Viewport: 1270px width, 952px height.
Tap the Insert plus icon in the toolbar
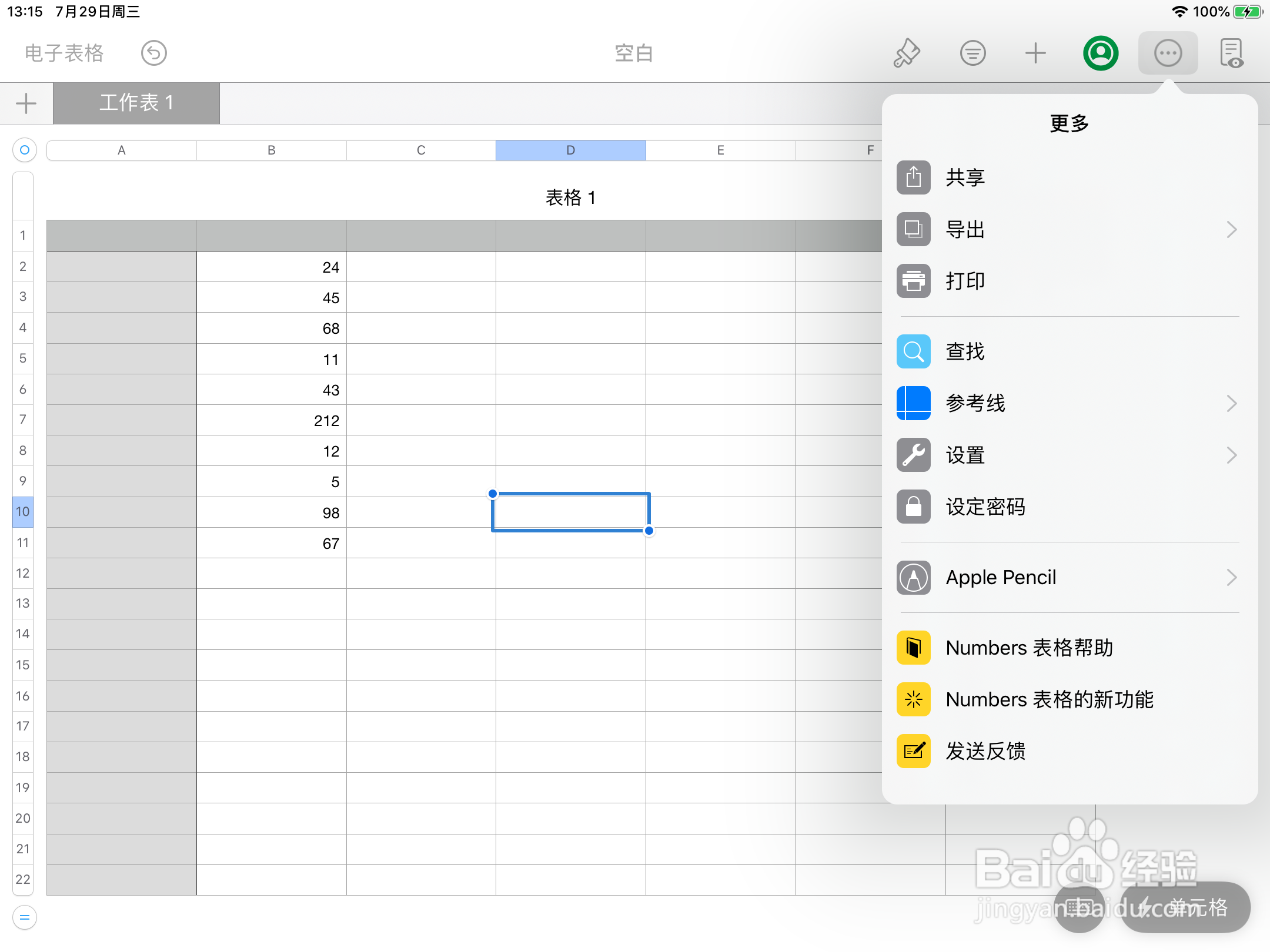(1036, 53)
